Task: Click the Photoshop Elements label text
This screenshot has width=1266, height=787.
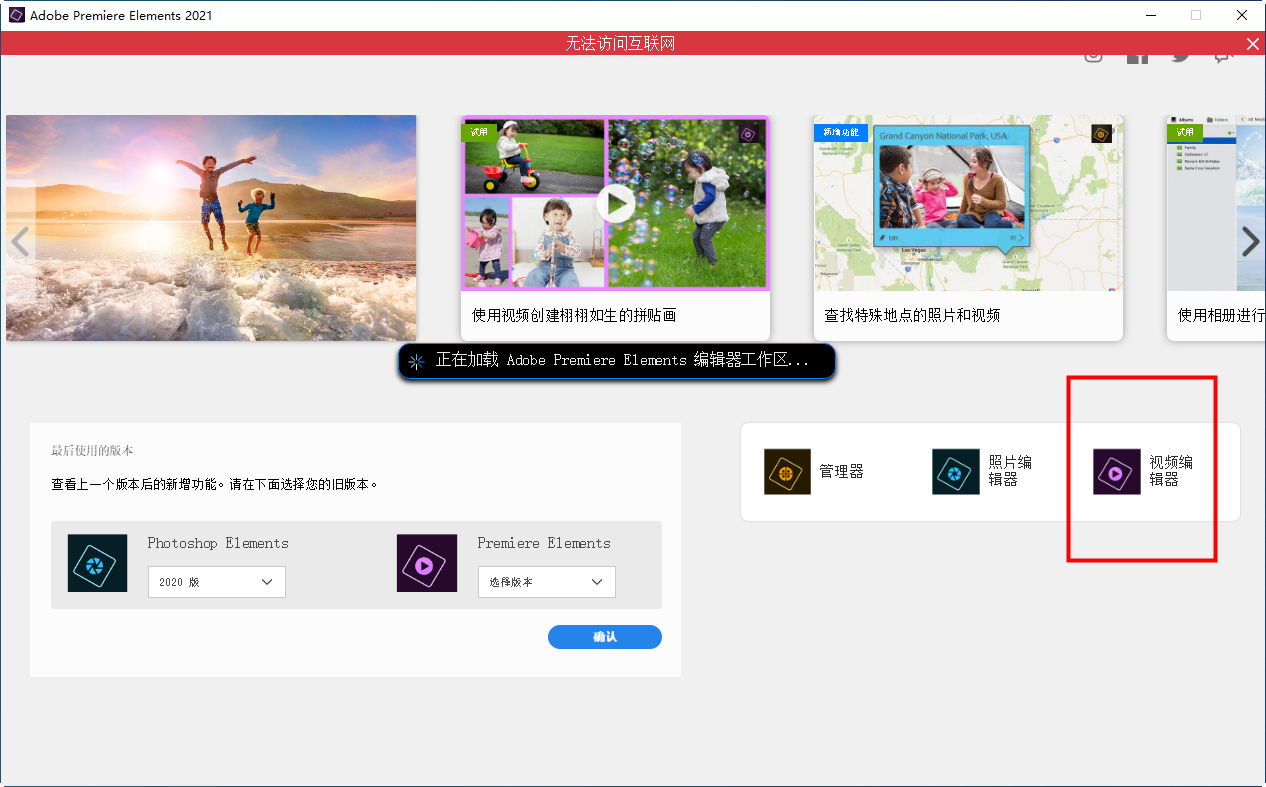Action: pos(218,543)
